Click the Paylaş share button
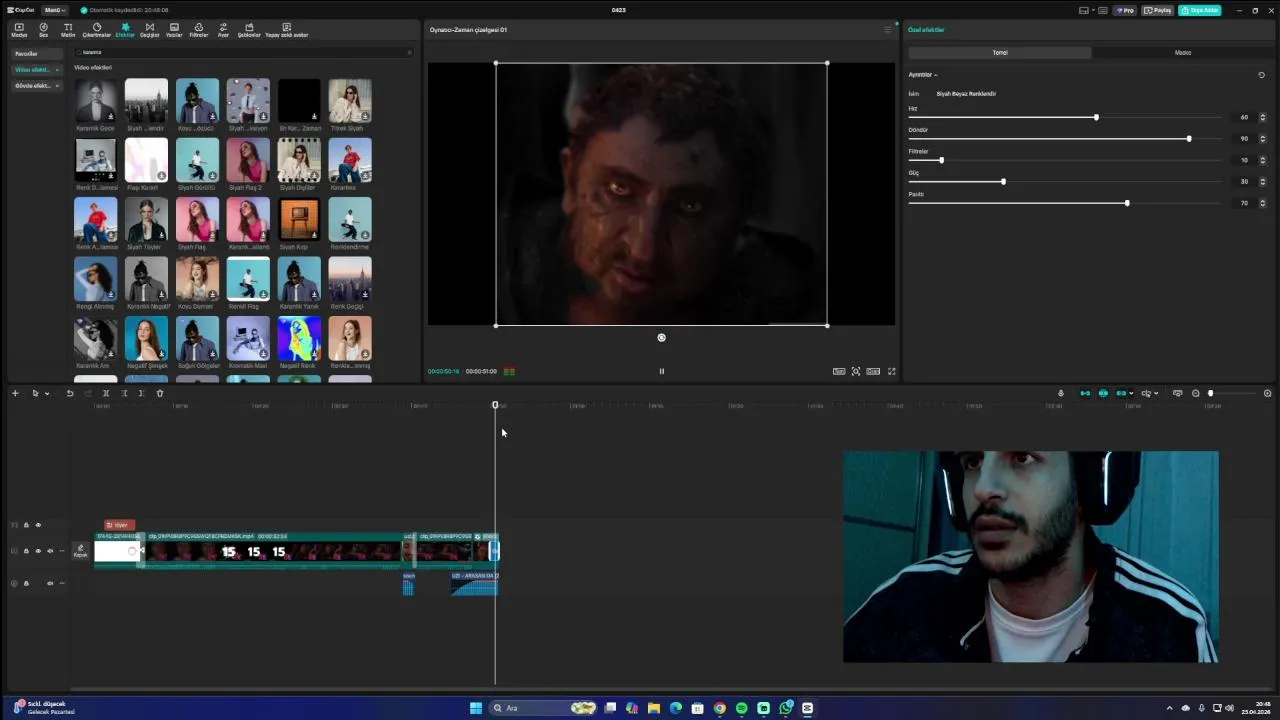The height and width of the screenshot is (720, 1280). click(1157, 10)
